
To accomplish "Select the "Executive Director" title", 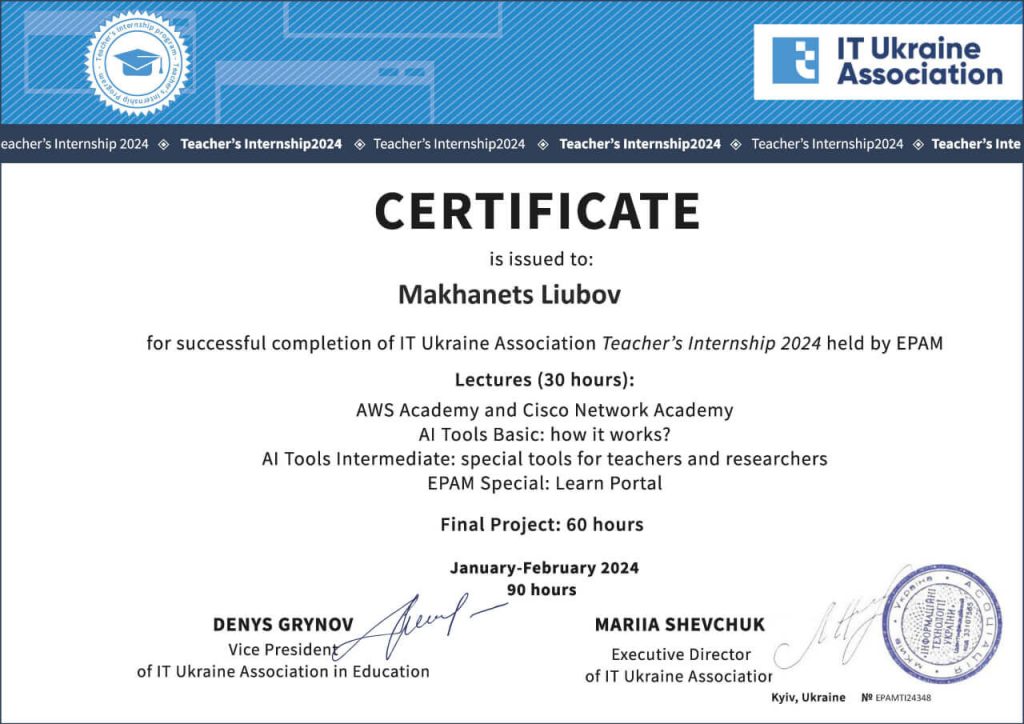I will (680, 654).
